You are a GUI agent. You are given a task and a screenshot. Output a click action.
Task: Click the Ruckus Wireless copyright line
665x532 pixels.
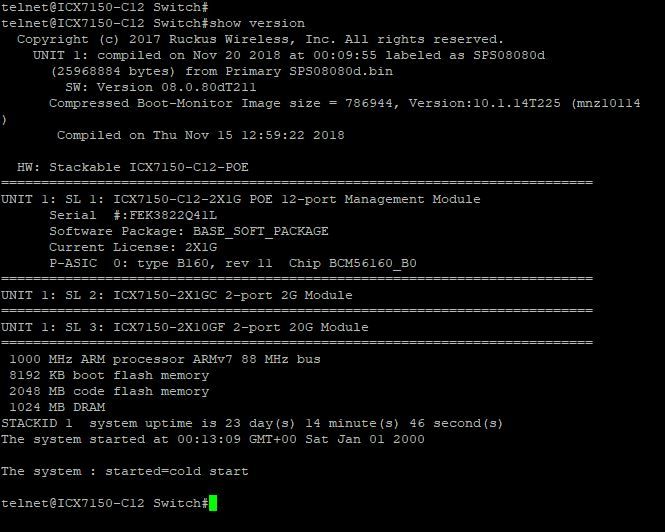[x=260, y=39]
